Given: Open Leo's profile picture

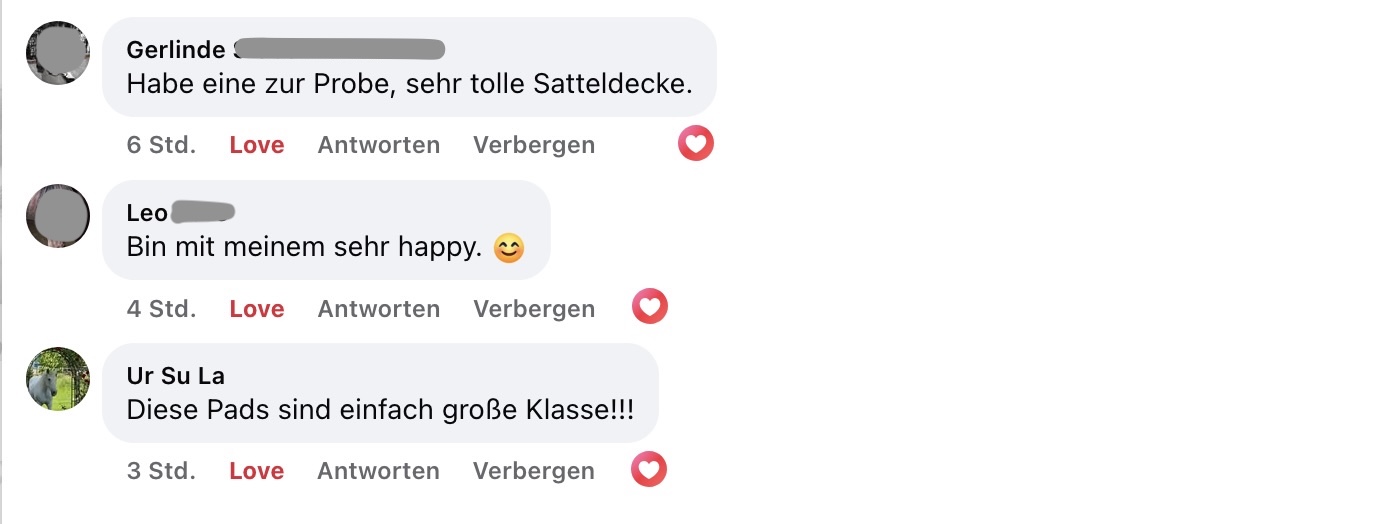Looking at the screenshot, I should point(58,216).
